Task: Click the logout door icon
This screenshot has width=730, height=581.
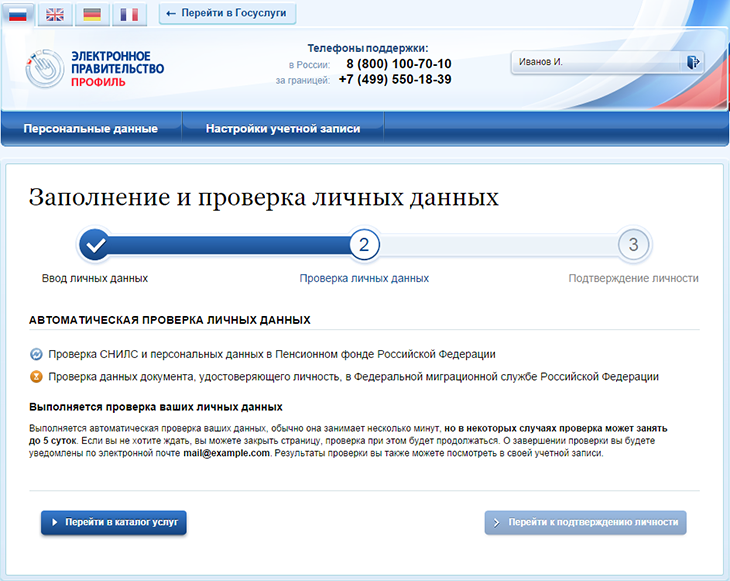Action: (693, 62)
